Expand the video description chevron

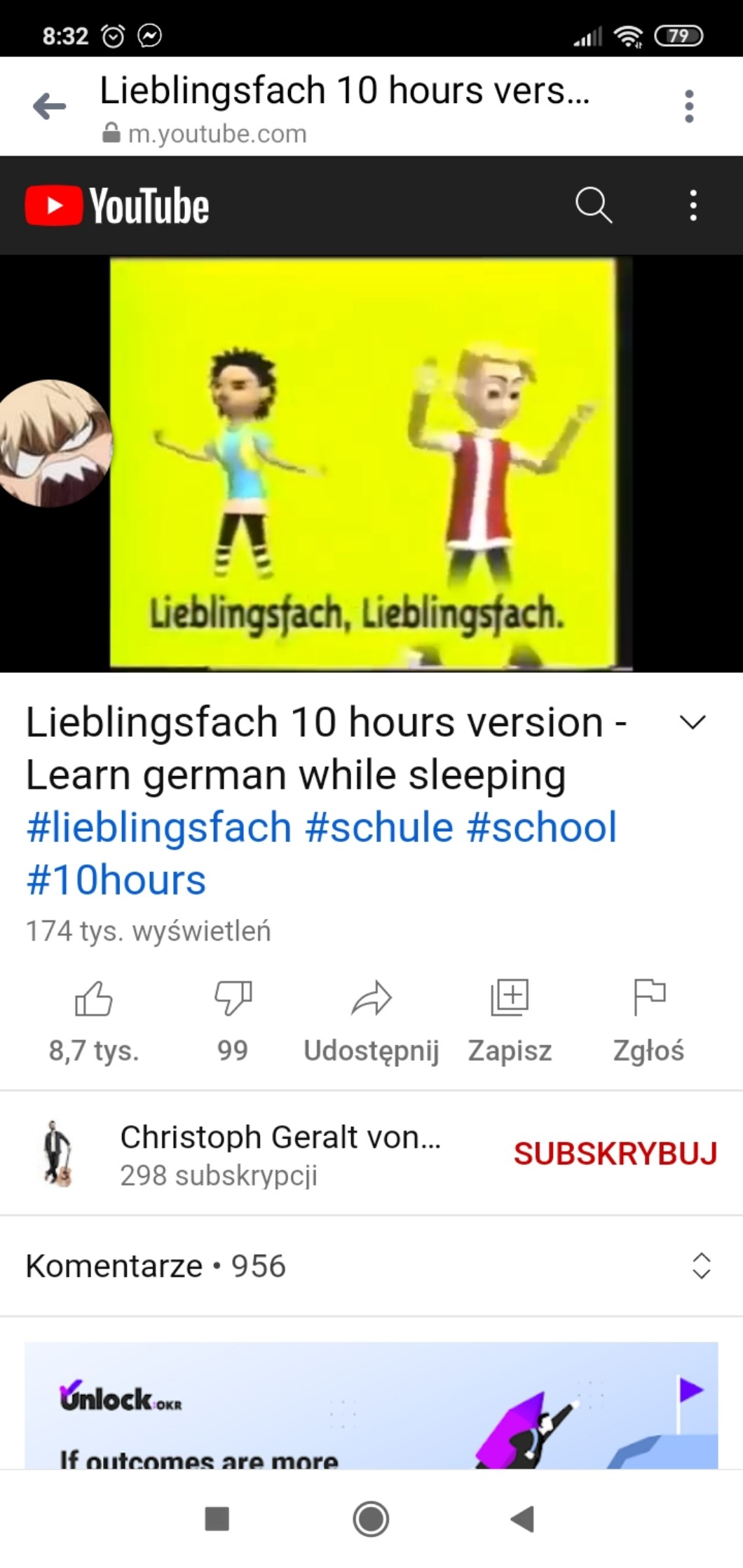(x=693, y=722)
